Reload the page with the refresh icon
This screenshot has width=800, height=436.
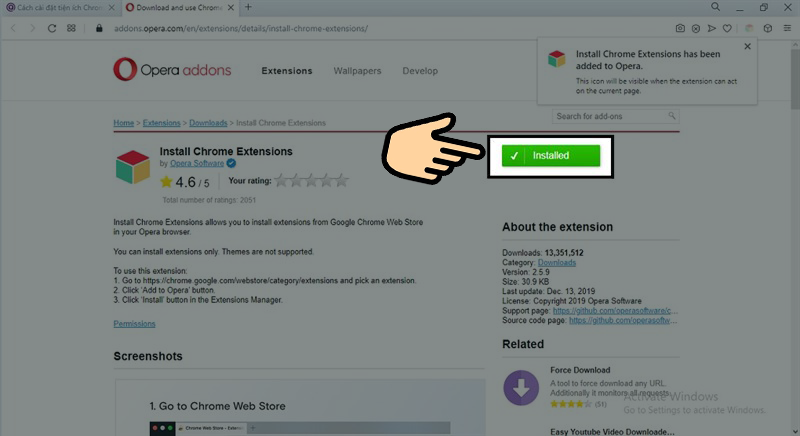click(52, 29)
